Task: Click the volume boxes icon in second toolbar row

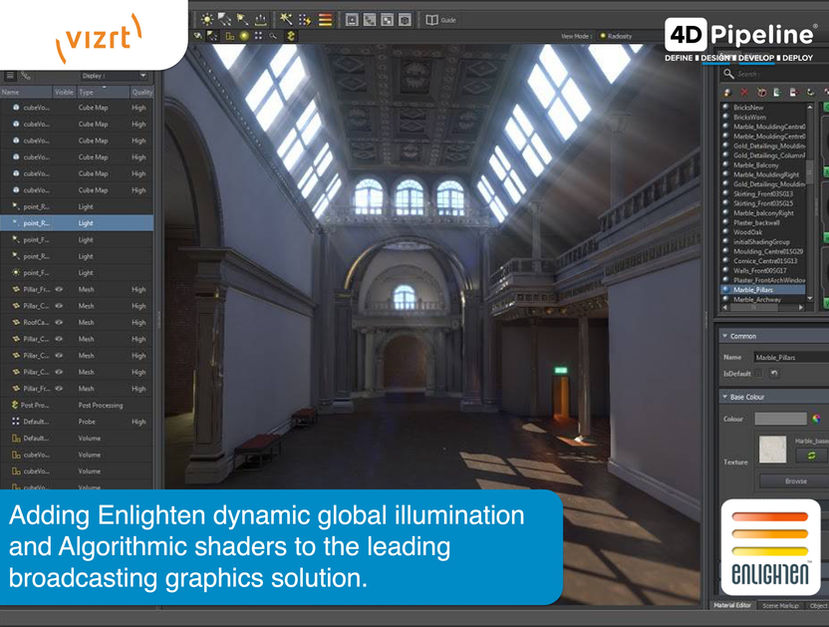Action: [x=229, y=36]
